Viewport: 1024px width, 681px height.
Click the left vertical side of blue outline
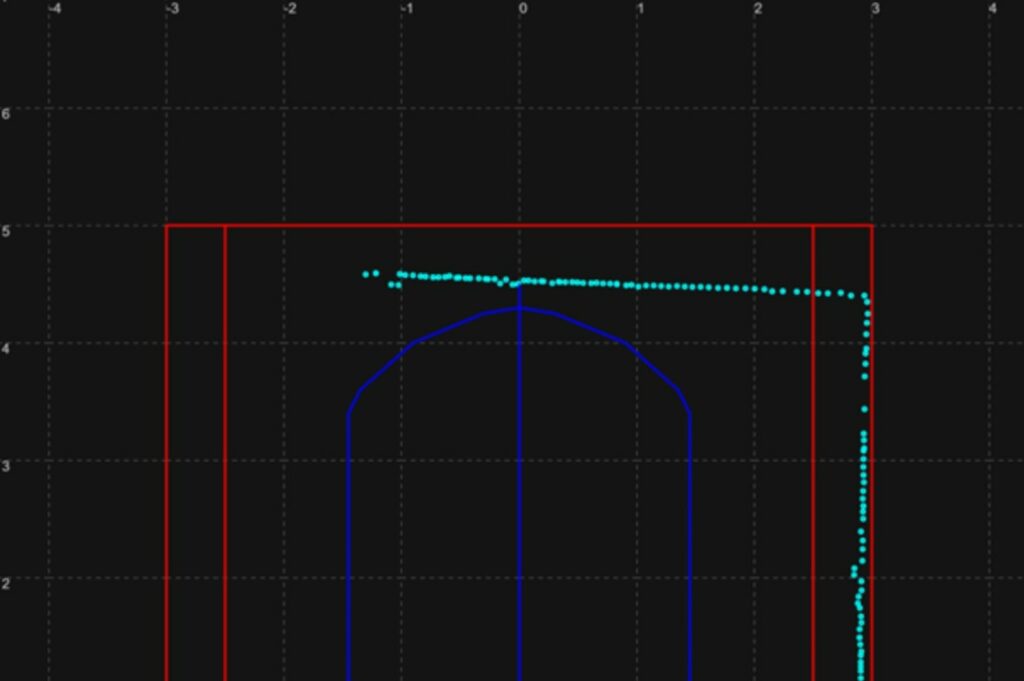click(x=348, y=540)
